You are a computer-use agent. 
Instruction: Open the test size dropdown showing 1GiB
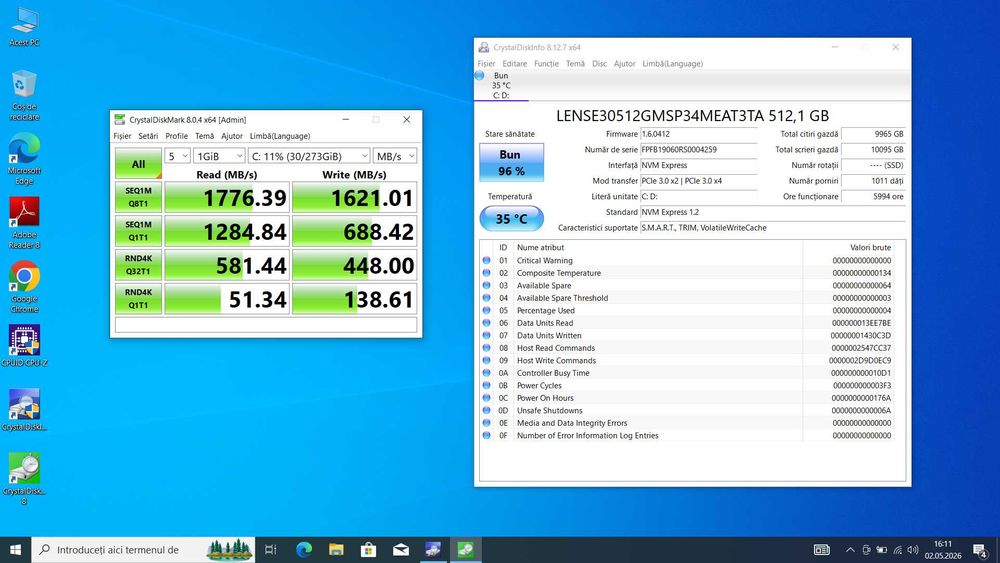click(x=219, y=156)
